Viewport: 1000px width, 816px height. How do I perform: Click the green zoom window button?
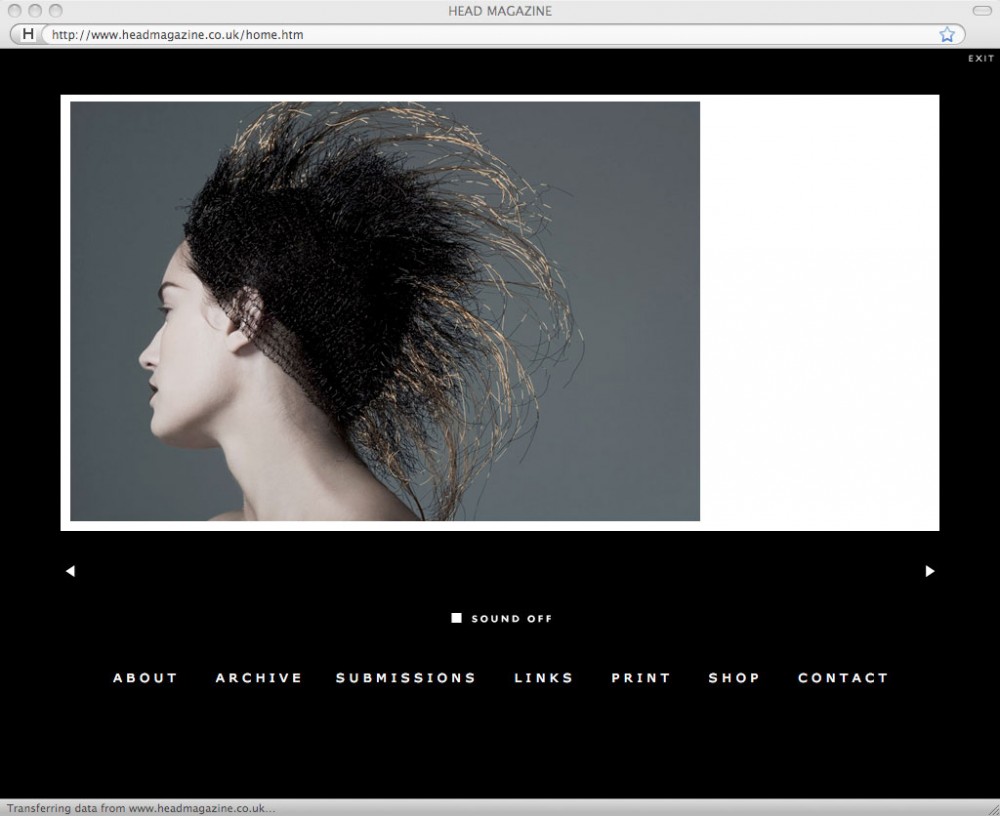click(55, 10)
